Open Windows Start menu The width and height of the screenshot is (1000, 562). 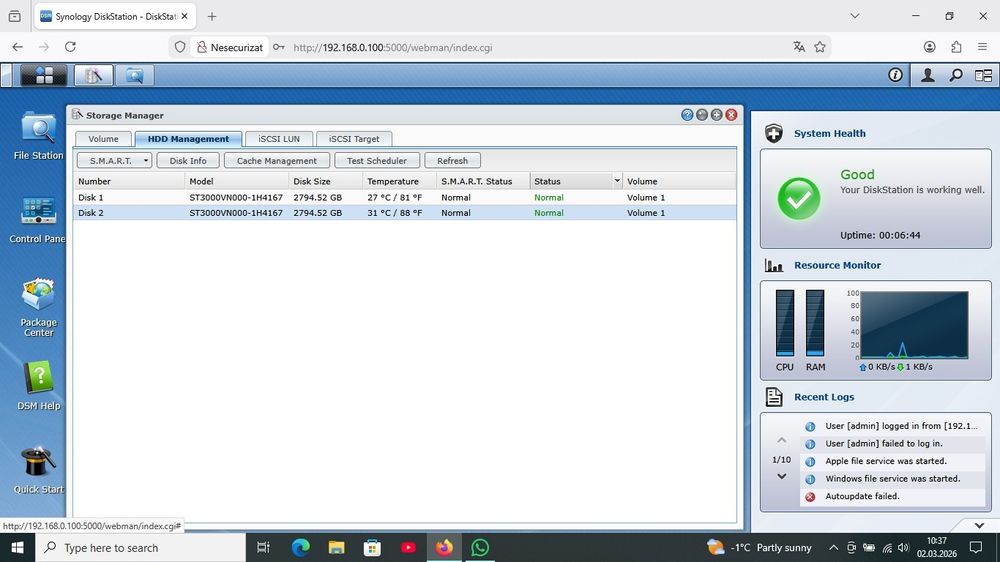17,547
